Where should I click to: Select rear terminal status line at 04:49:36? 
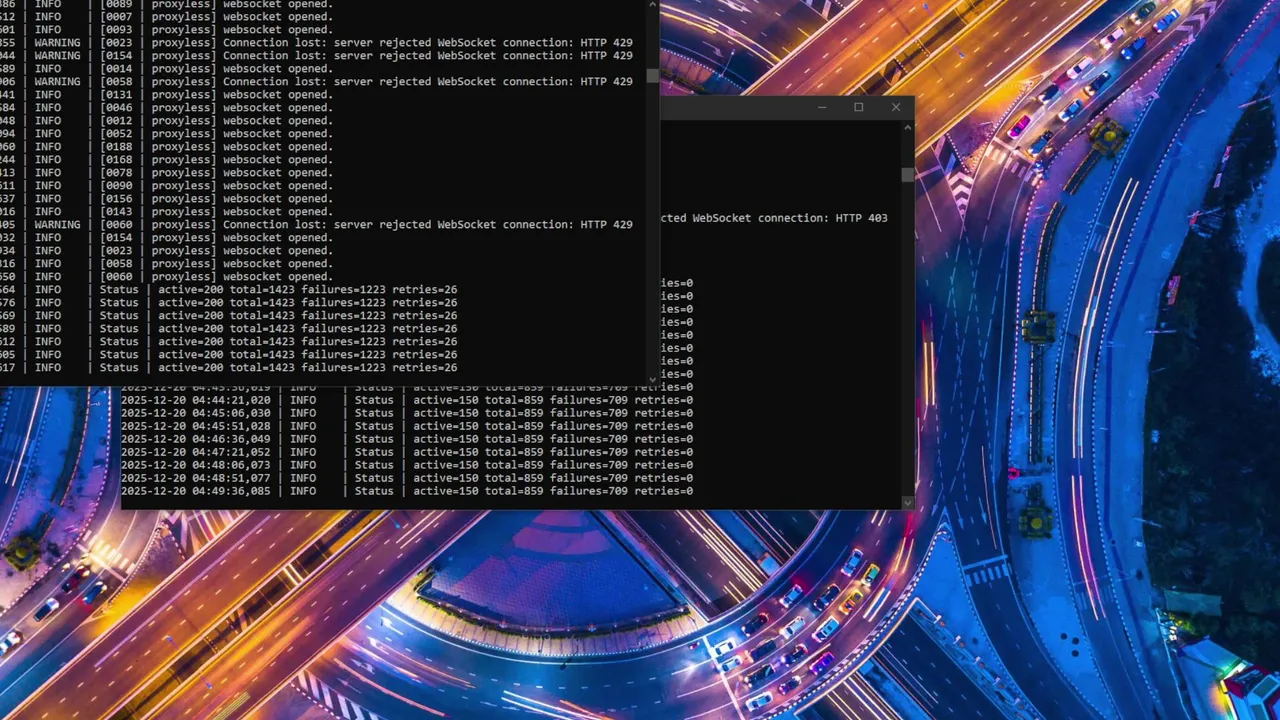[407, 491]
